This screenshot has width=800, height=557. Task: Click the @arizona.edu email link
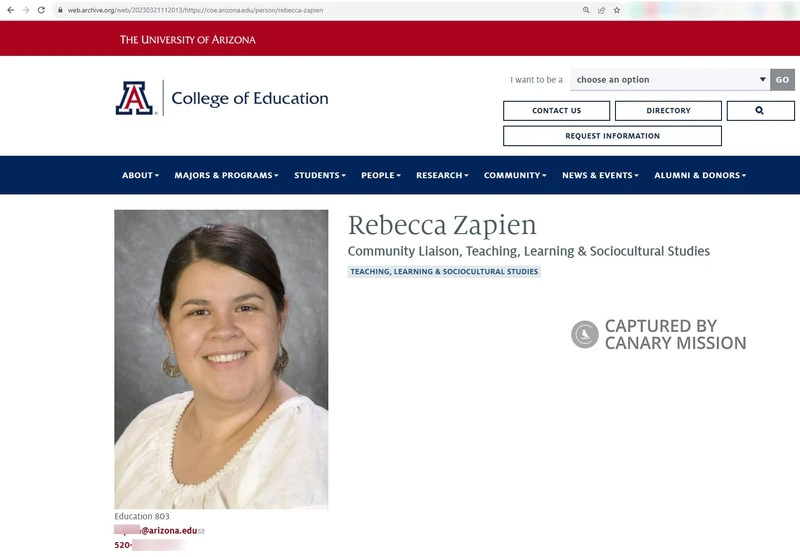156,530
